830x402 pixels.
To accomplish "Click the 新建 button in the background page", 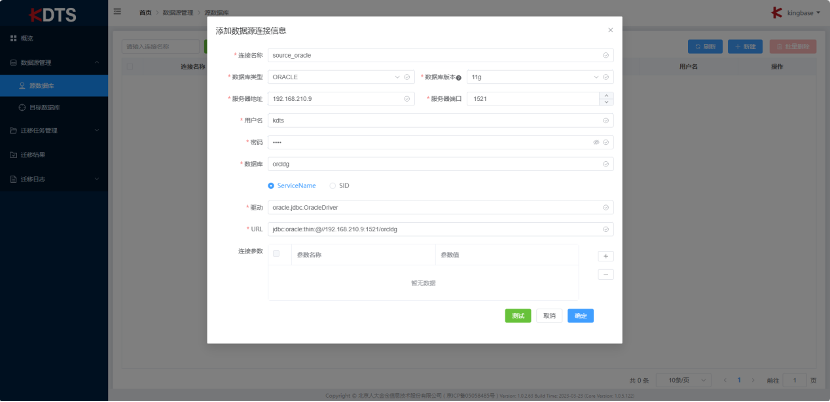I will [x=745, y=47].
